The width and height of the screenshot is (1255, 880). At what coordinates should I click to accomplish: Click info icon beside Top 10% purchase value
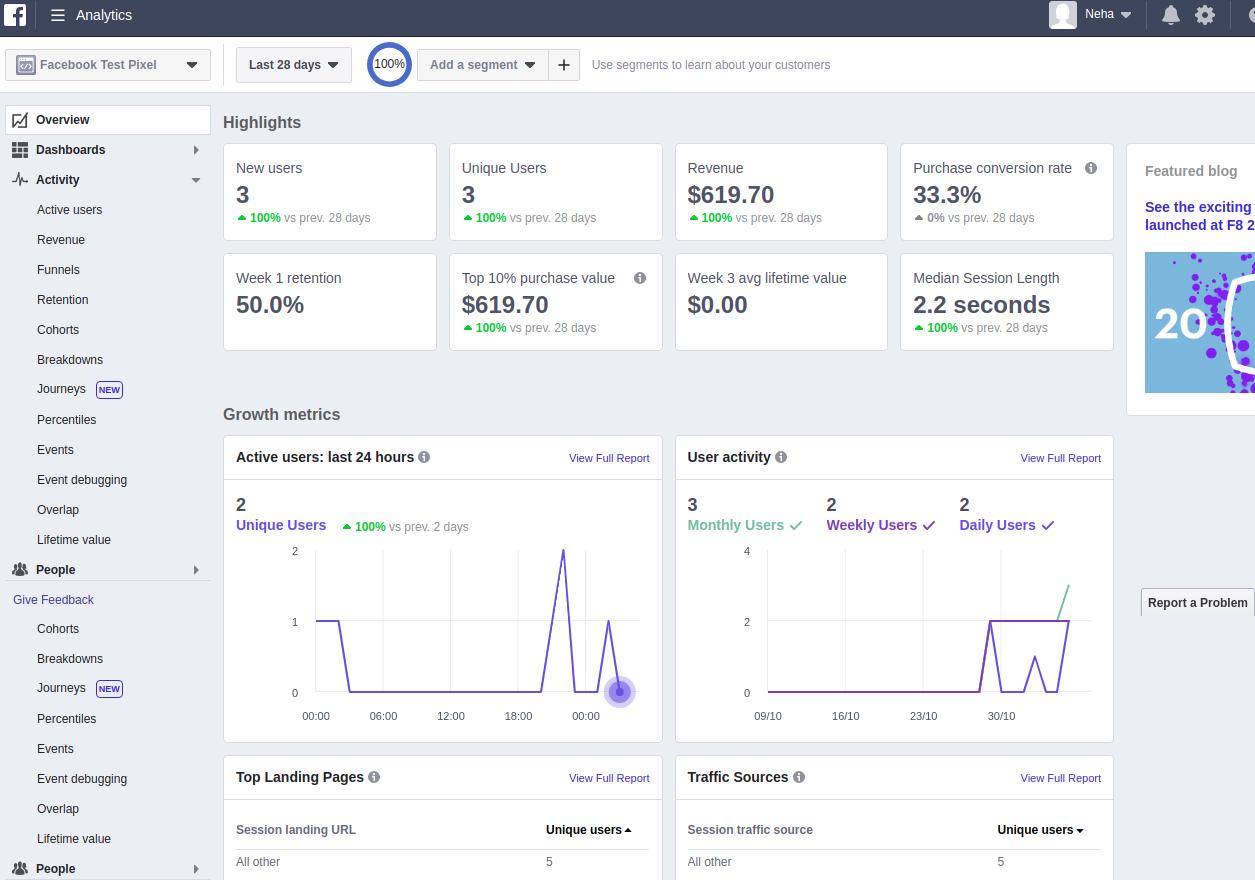[x=640, y=278]
